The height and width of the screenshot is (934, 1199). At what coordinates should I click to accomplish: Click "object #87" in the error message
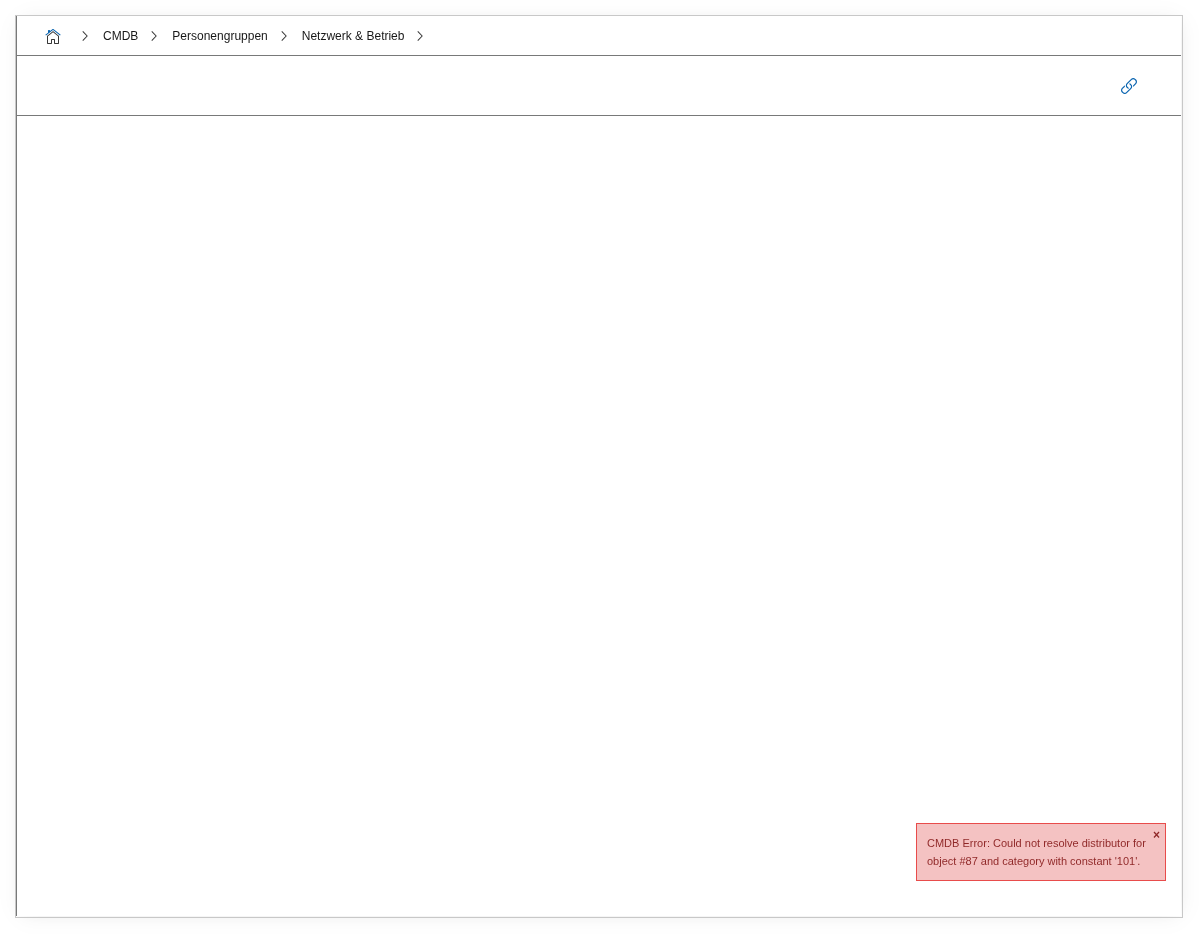[952, 861]
